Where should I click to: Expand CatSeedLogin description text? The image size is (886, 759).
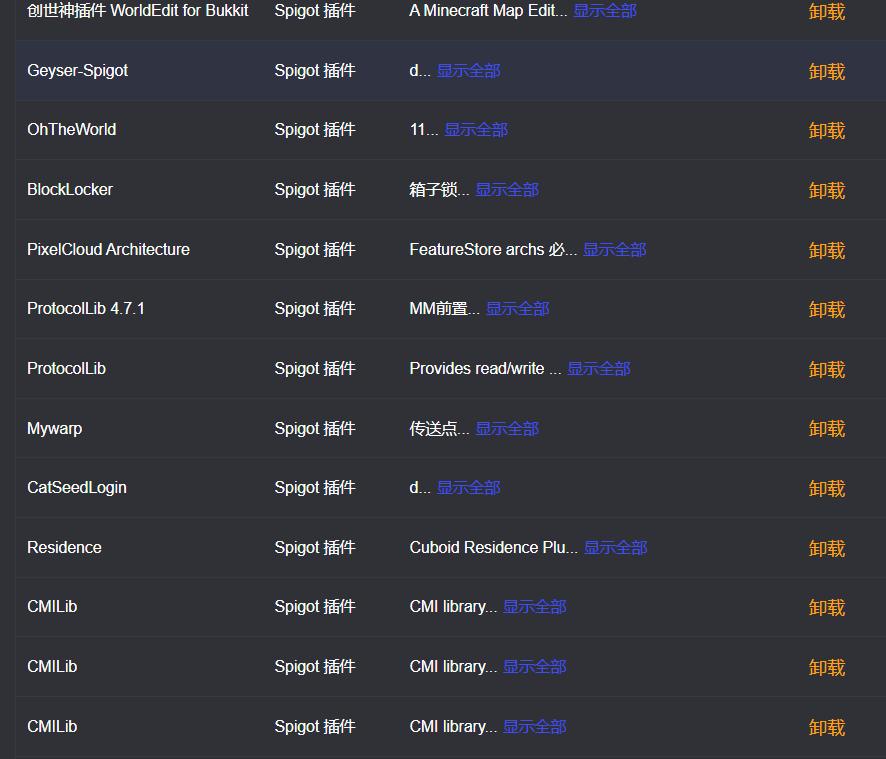[x=468, y=488]
